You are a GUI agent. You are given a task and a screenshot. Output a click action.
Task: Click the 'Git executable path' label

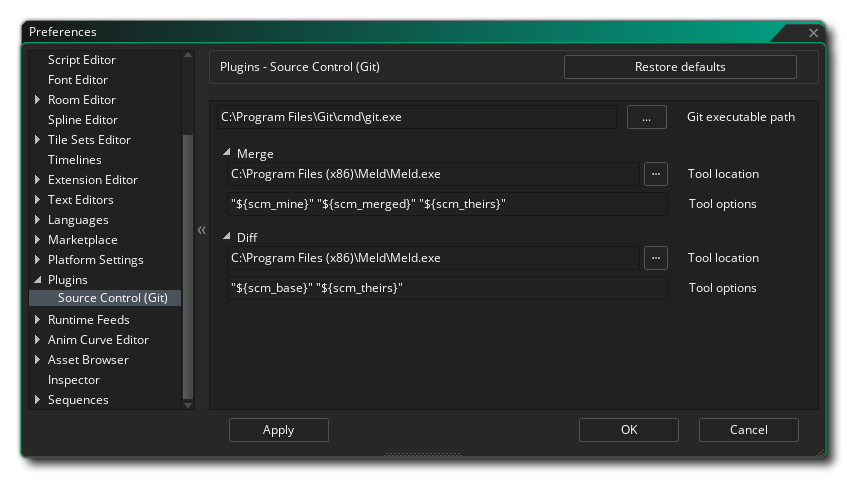click(x=741, y=117)
